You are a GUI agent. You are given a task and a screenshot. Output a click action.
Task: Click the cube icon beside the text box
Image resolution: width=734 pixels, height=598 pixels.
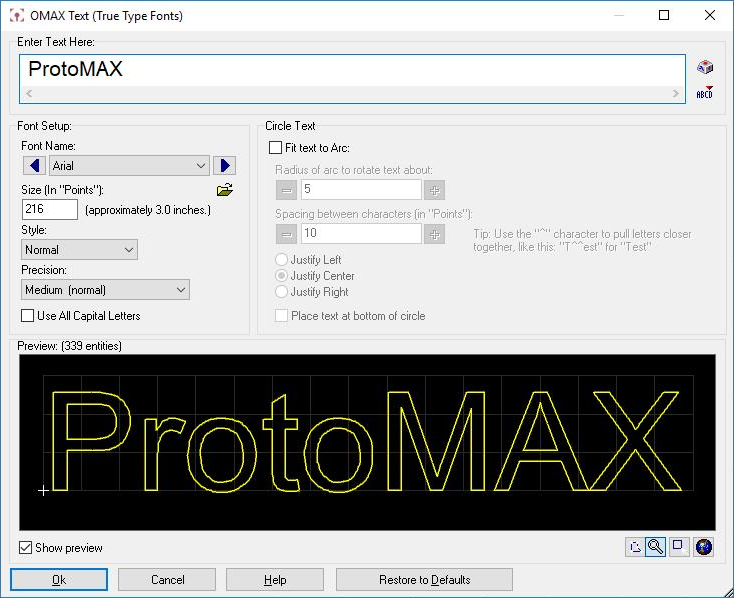pyautogui.click(x=705, y=68)
